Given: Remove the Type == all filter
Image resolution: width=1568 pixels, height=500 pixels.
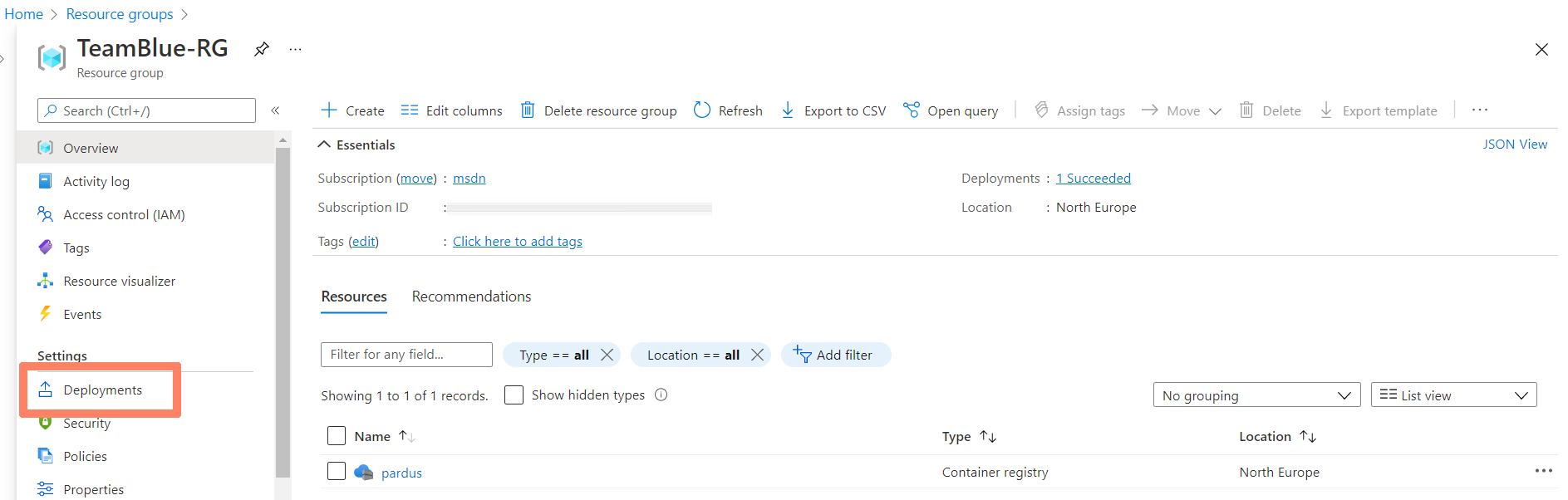Looking at the screenshot, I should pyautogui.click(x=607, y=355).
